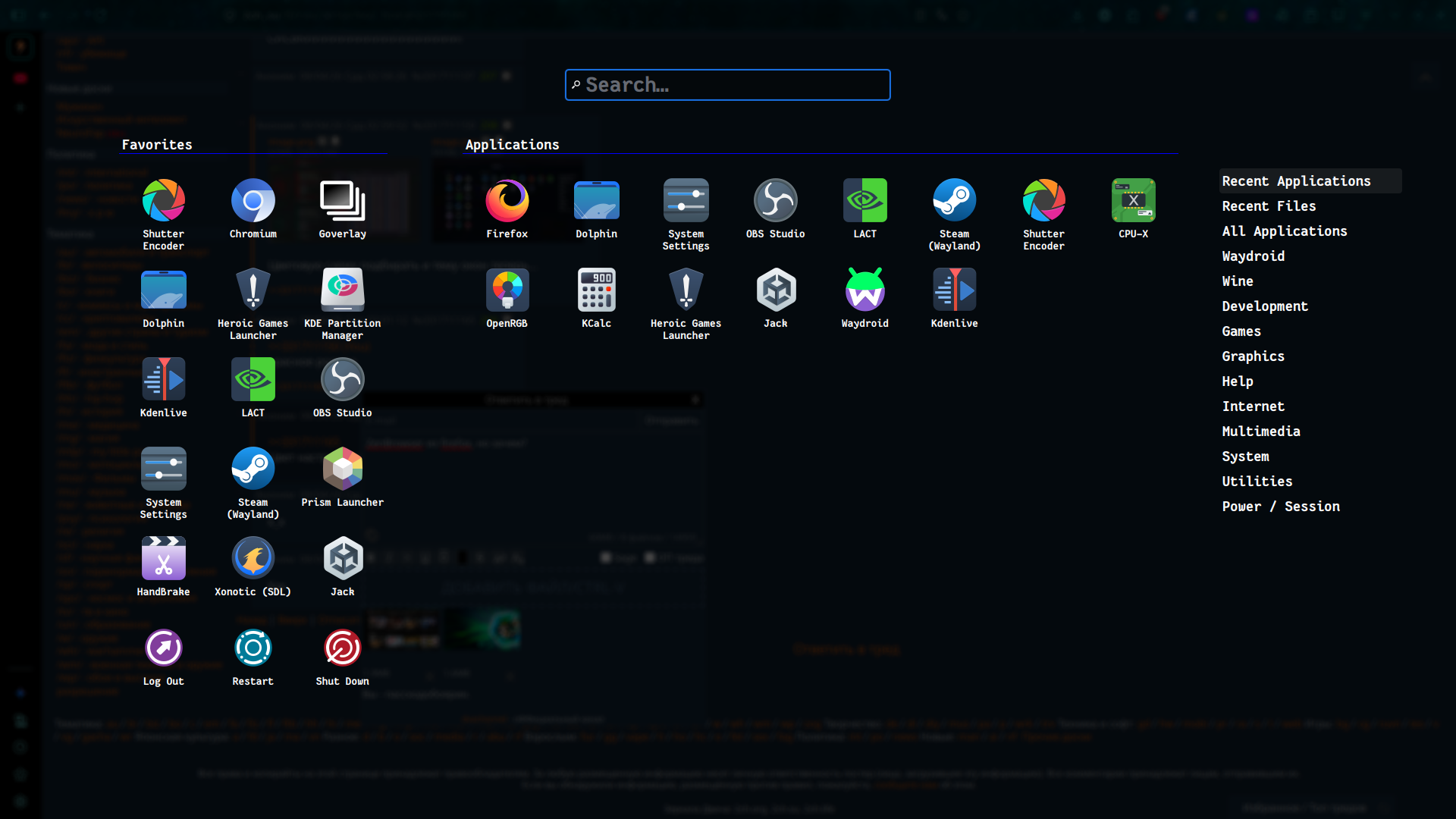This screenshot has width=1456, height=819.
Task: Select Power / Session category
Action: coord(1280,507)
